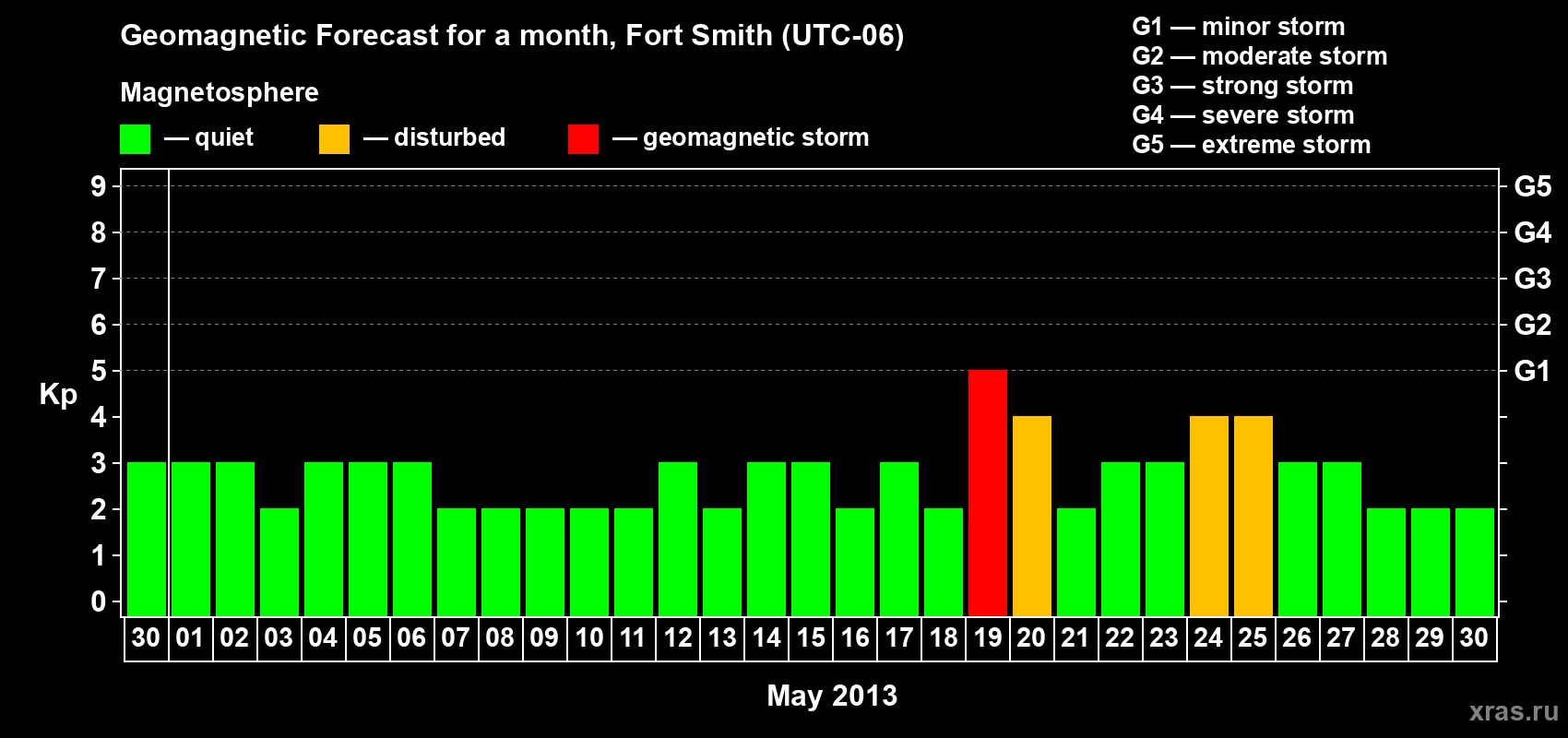Click the 'quiet' legend label
The height and width of the screenshot is (738, 1568).
click(x=224, y=137)
